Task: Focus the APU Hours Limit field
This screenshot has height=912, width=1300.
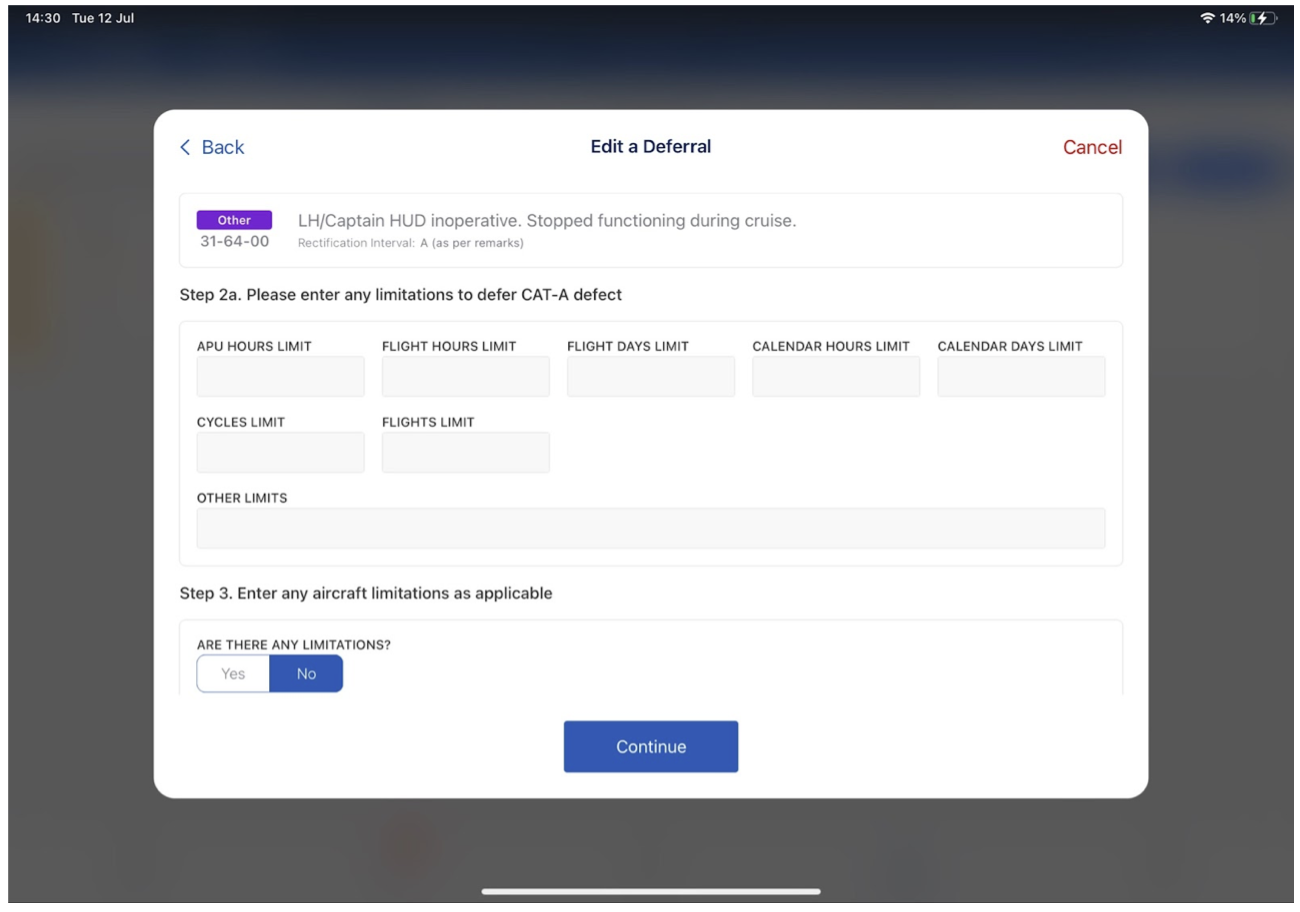Action: 281,377
